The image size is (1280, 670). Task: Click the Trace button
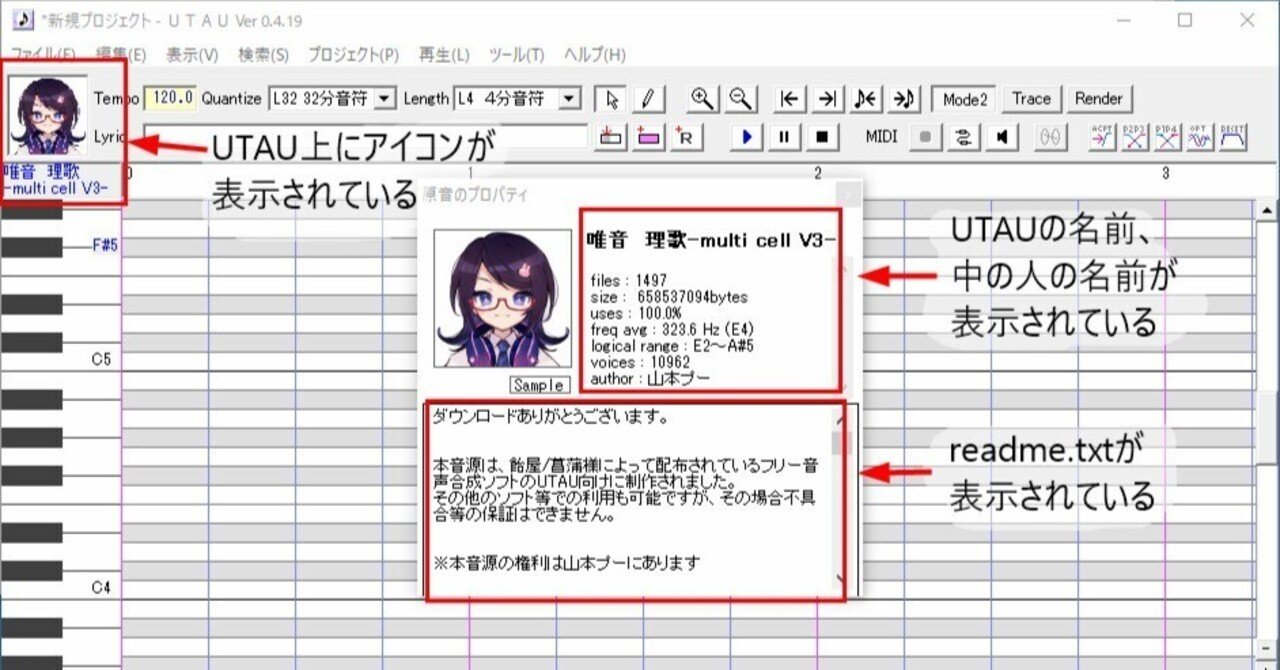1030,98
